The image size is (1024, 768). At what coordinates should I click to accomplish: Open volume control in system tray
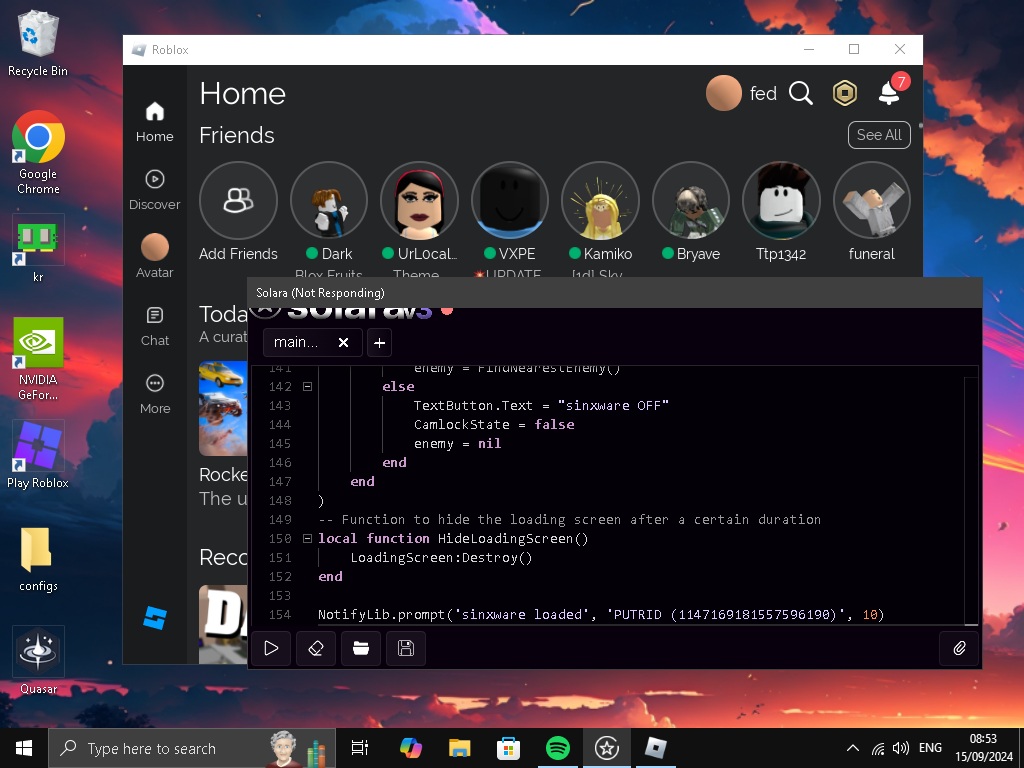[x=901, y=748]
